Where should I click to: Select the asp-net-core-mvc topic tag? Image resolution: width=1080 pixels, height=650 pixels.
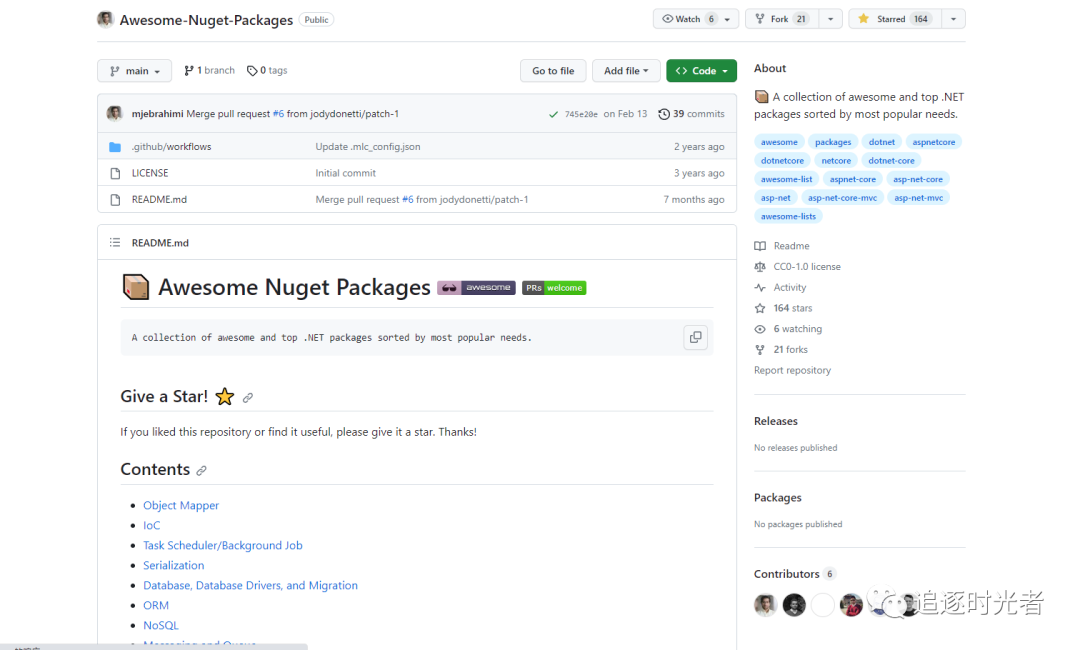pos(842,198)
